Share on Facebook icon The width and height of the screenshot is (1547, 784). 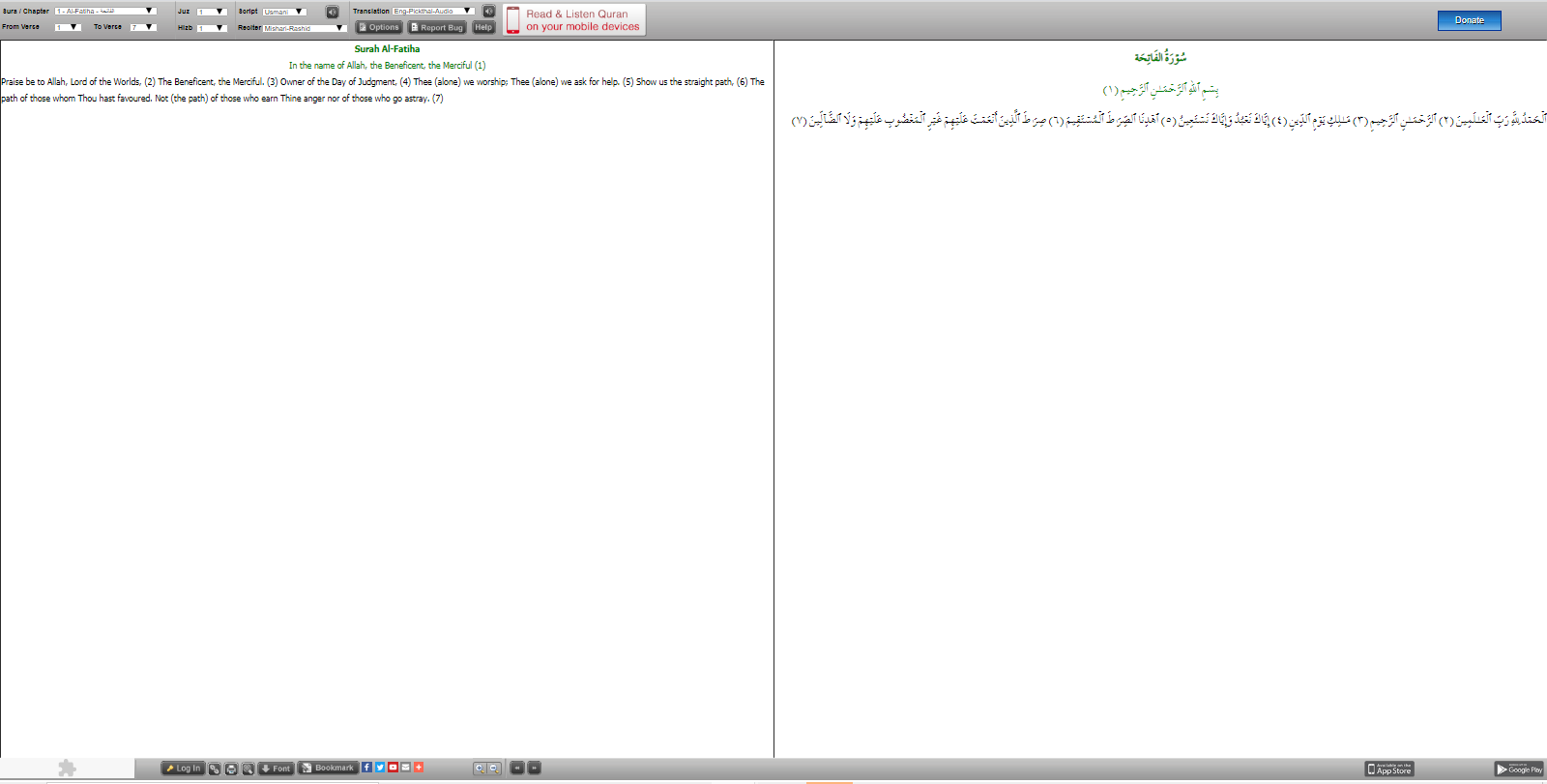(x=367, y=768)
